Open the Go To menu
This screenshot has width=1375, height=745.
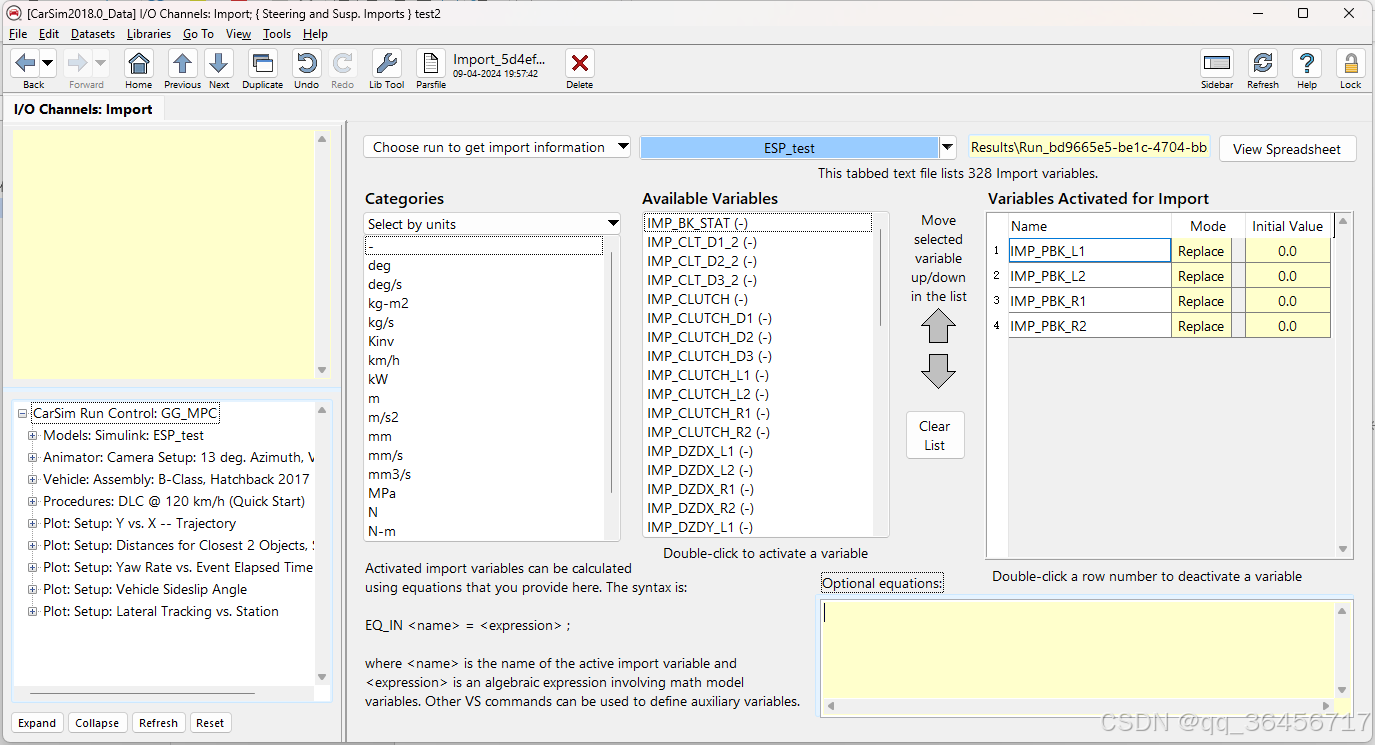(198, 34)
